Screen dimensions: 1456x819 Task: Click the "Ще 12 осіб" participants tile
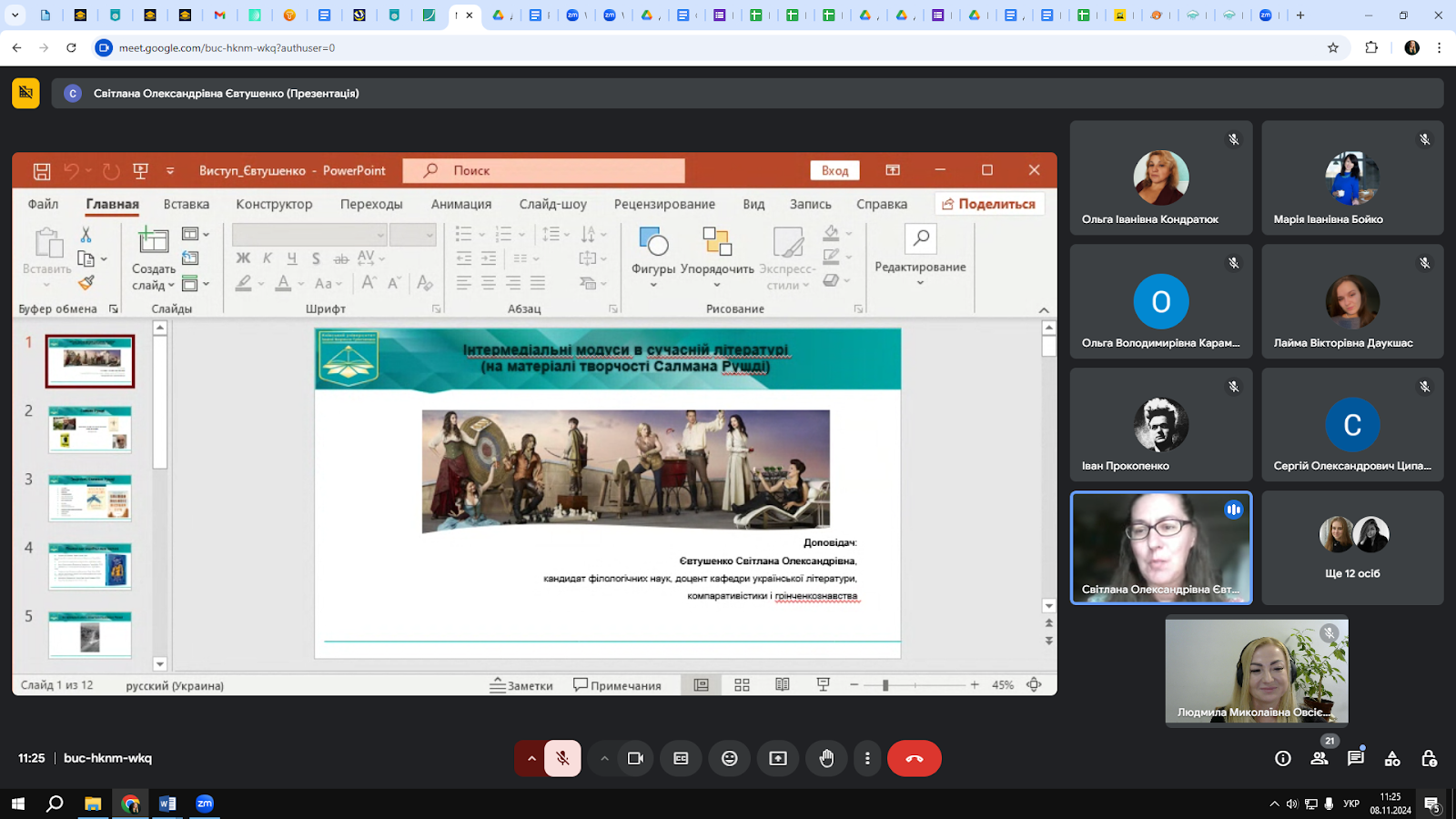[1352, 548]
